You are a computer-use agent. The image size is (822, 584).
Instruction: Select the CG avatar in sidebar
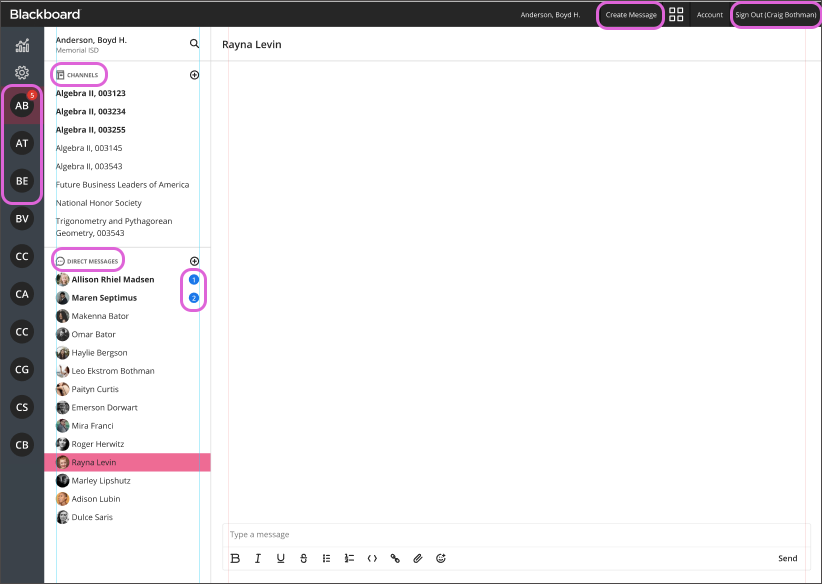click(x=22, y=370)
